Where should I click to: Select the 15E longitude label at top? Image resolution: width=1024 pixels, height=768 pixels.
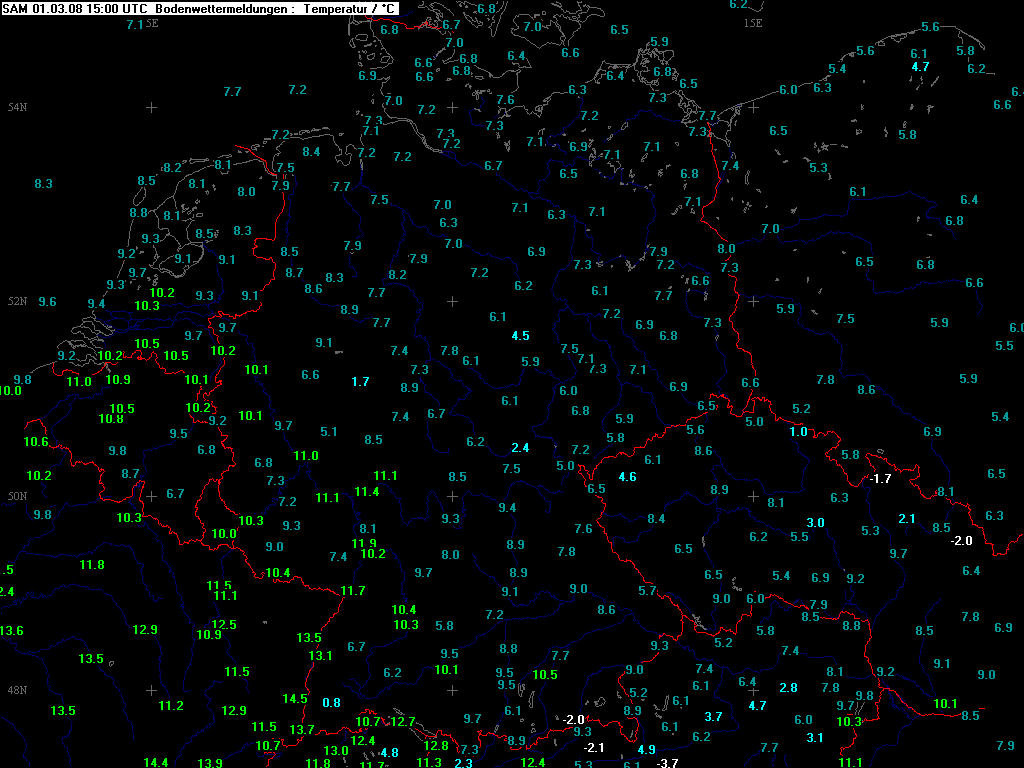752,23
